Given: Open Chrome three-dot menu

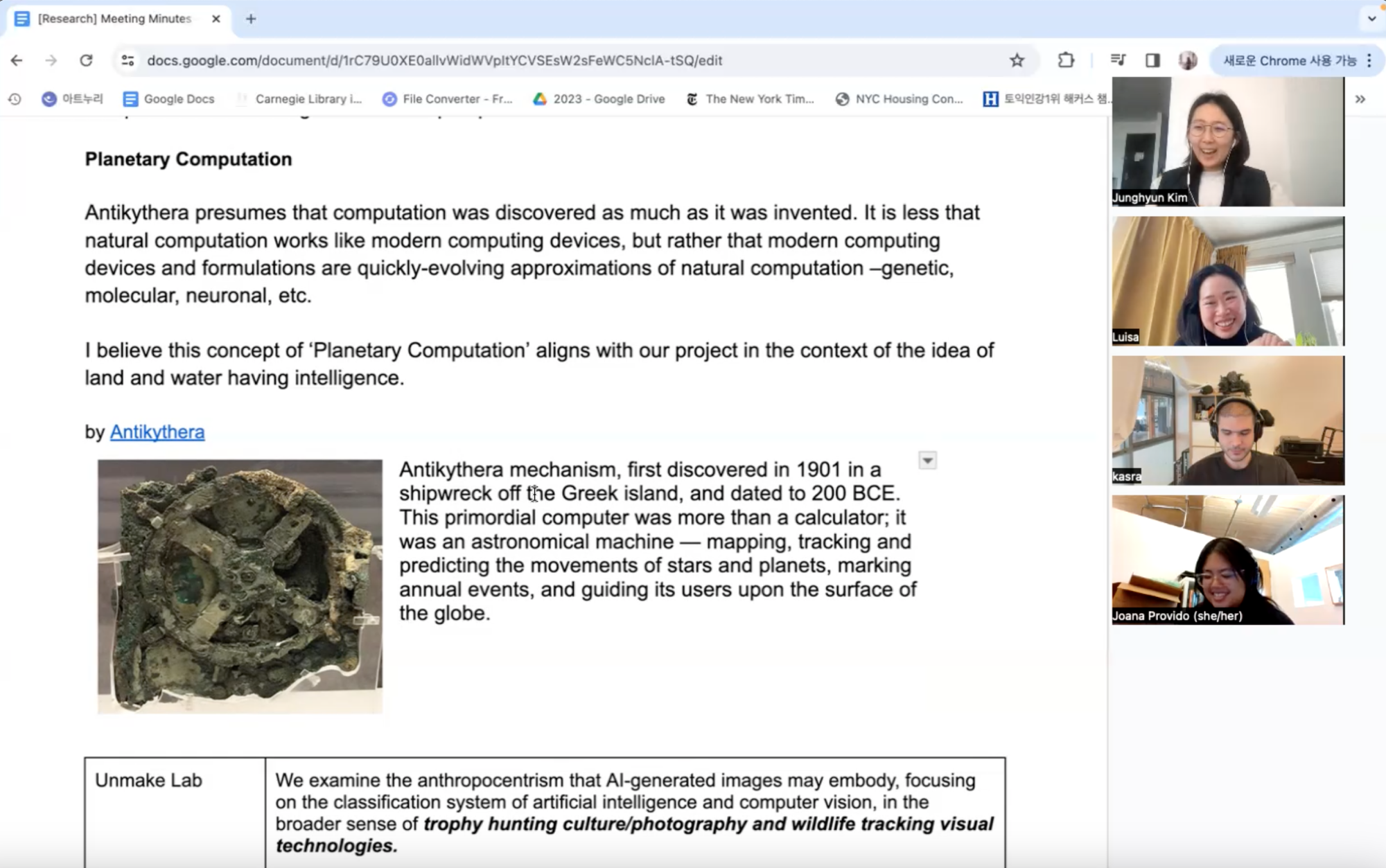Looking at the screenshot, I should (x=1369, y=60).
